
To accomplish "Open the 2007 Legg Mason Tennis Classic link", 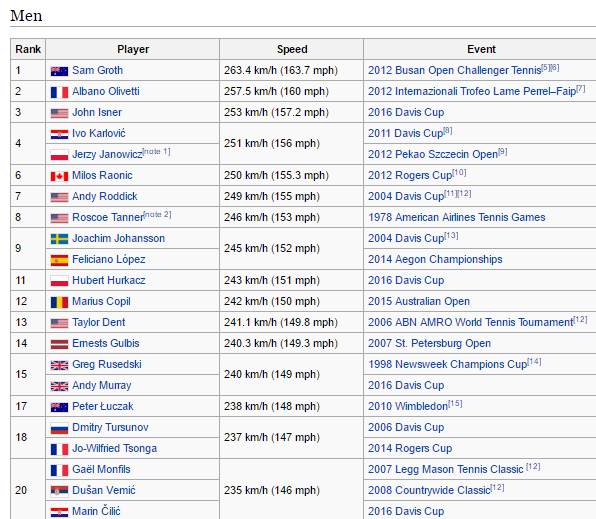I will pos(445,469).
